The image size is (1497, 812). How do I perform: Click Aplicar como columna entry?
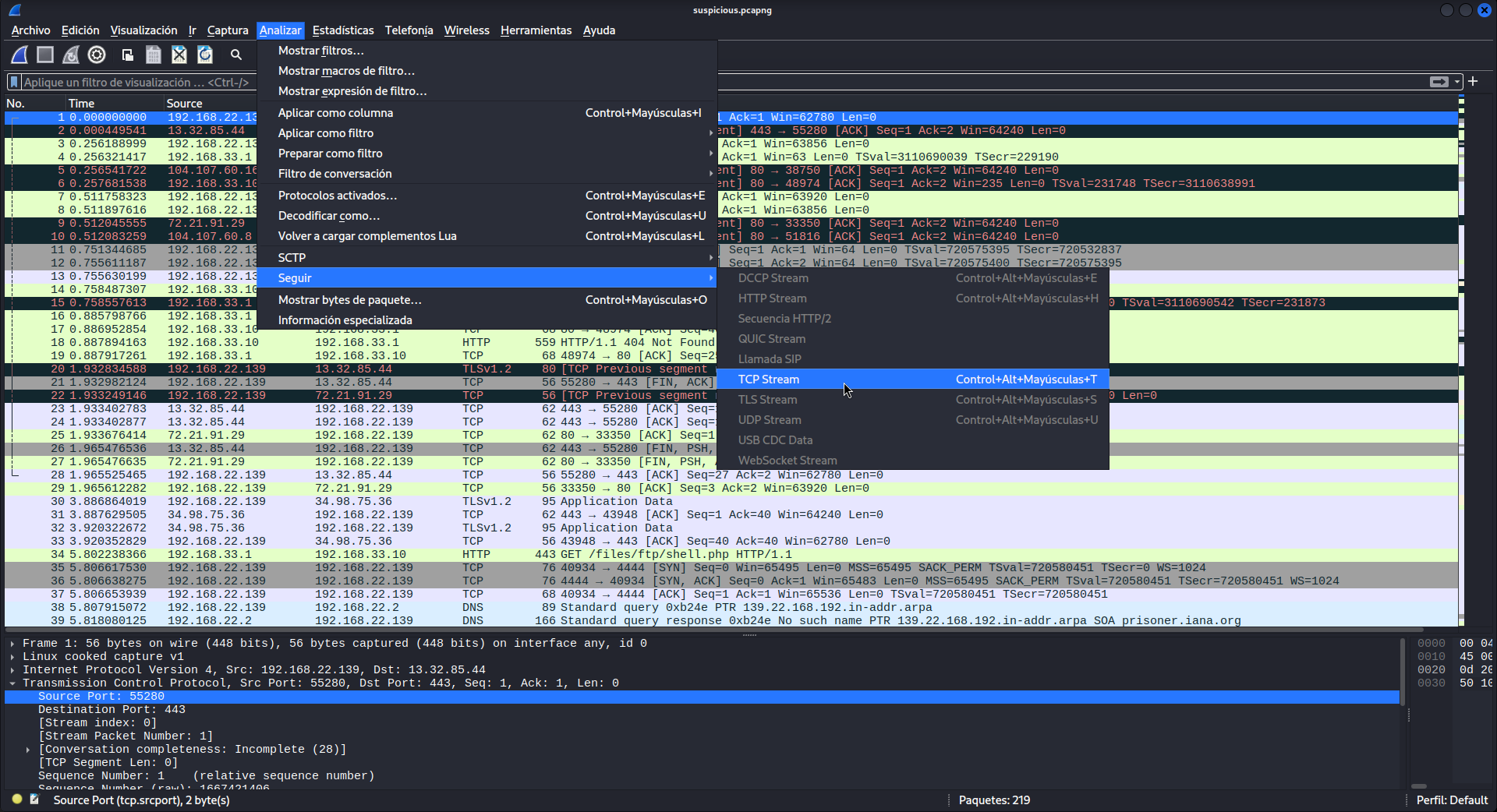click(x=487, y=113)
